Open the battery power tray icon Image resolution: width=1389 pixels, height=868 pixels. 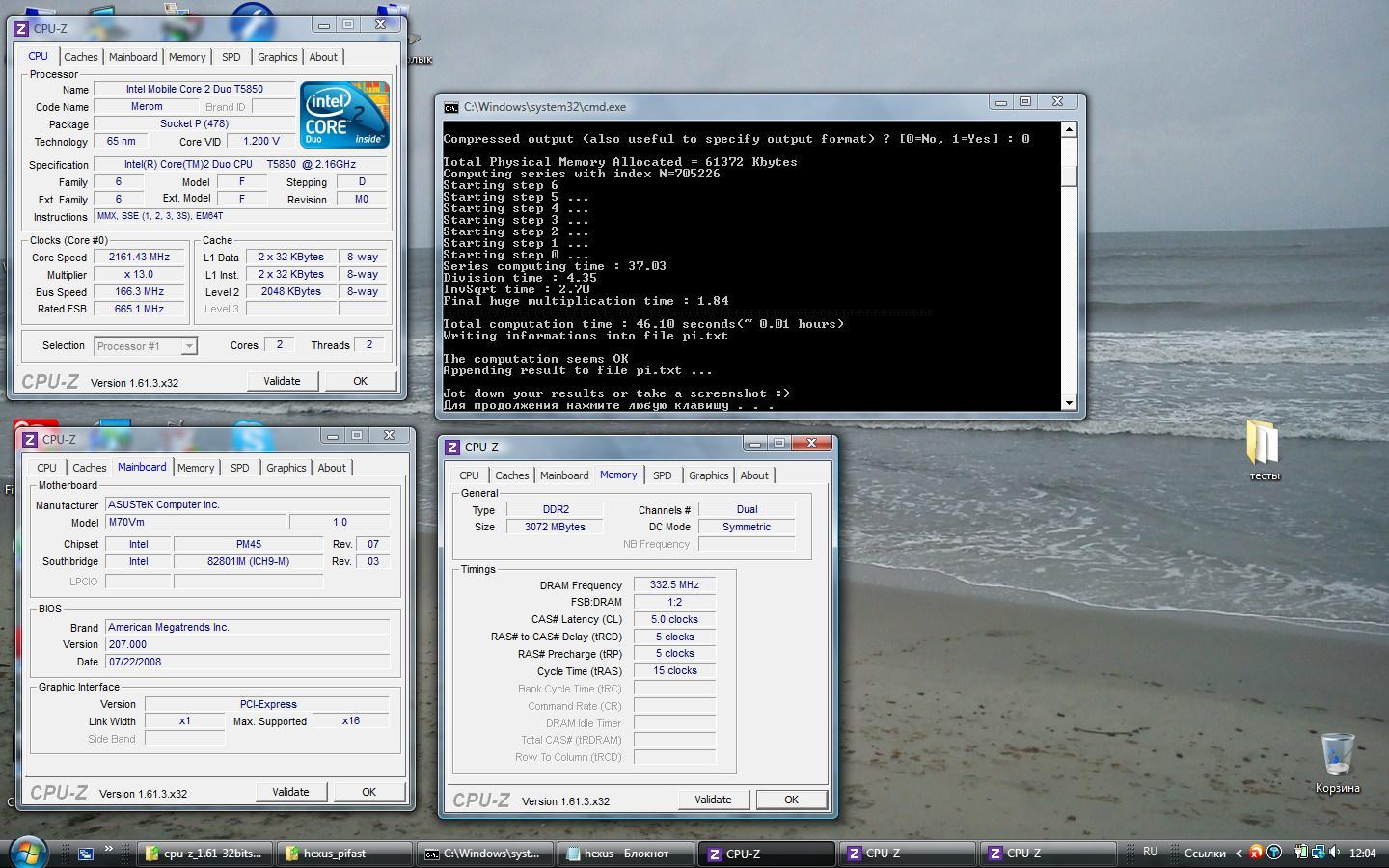pyautogui.click(x=1301, y=853)
